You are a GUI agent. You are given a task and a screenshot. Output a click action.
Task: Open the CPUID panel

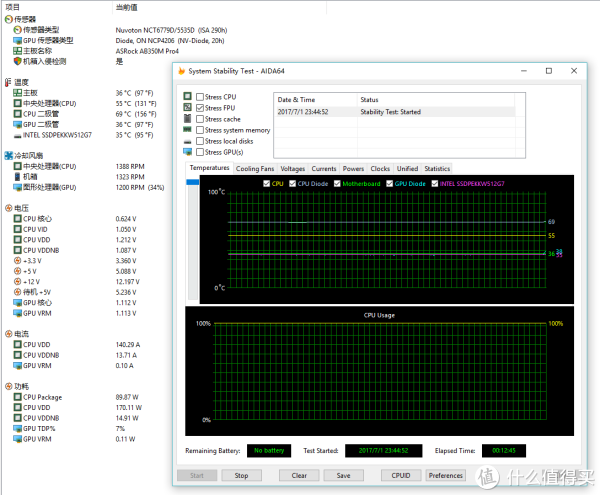coord(401,475)
